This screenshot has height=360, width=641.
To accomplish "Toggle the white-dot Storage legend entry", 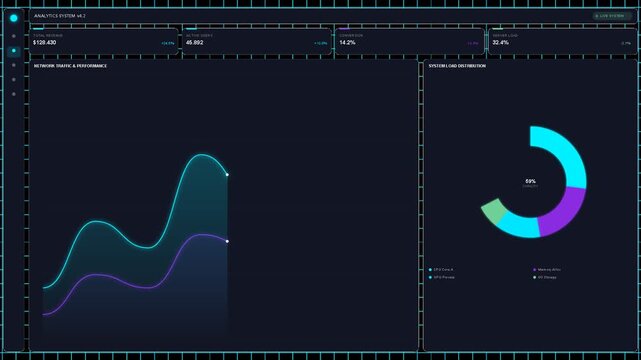I will pos(545,277).
